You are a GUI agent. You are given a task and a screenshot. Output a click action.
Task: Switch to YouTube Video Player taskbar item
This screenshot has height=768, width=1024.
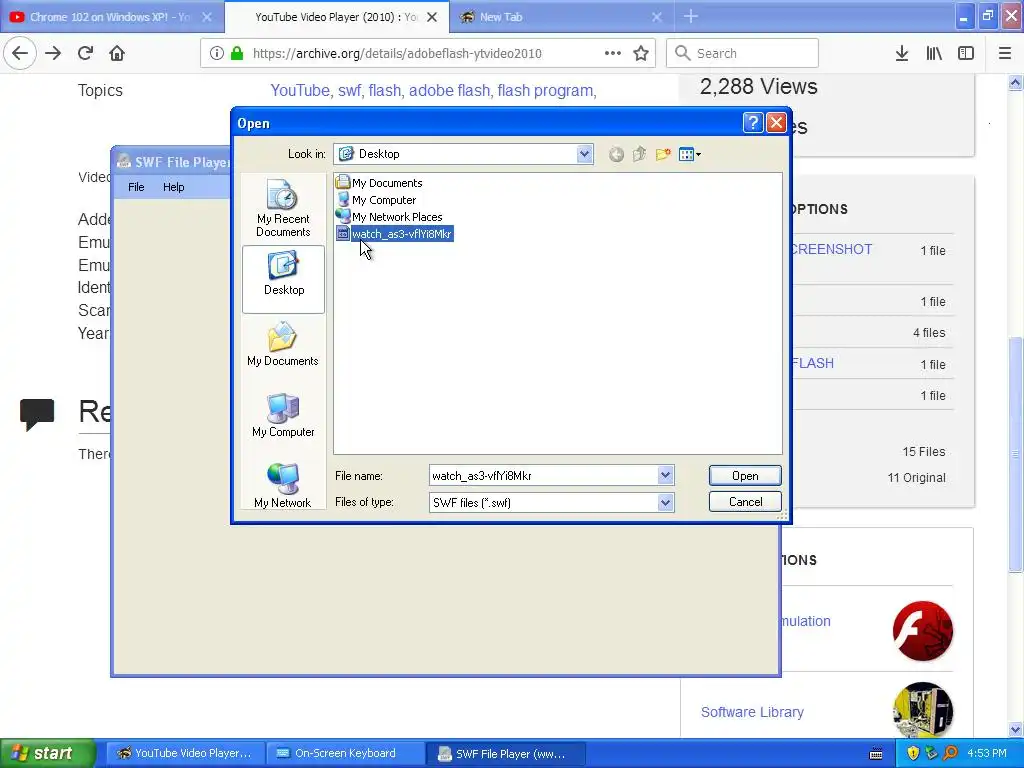pos(185,753)
